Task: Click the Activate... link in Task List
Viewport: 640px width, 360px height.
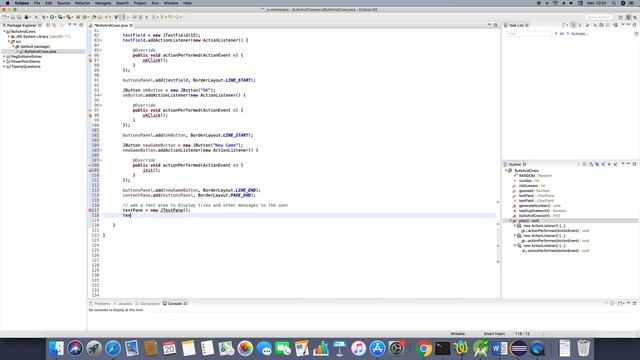Action: pos(580,33)
